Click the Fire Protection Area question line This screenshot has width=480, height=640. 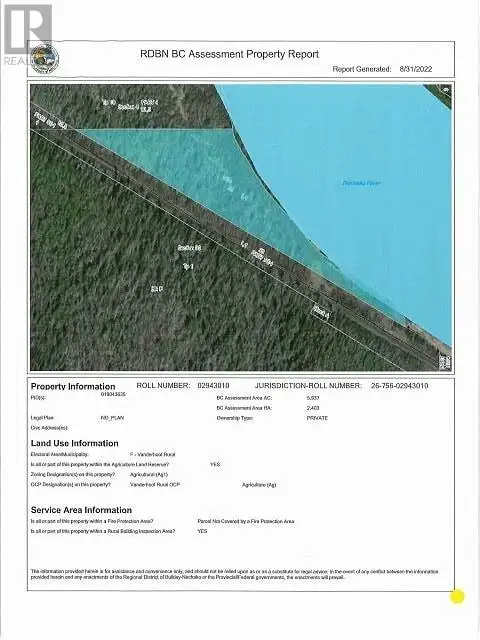click(92, 521)
